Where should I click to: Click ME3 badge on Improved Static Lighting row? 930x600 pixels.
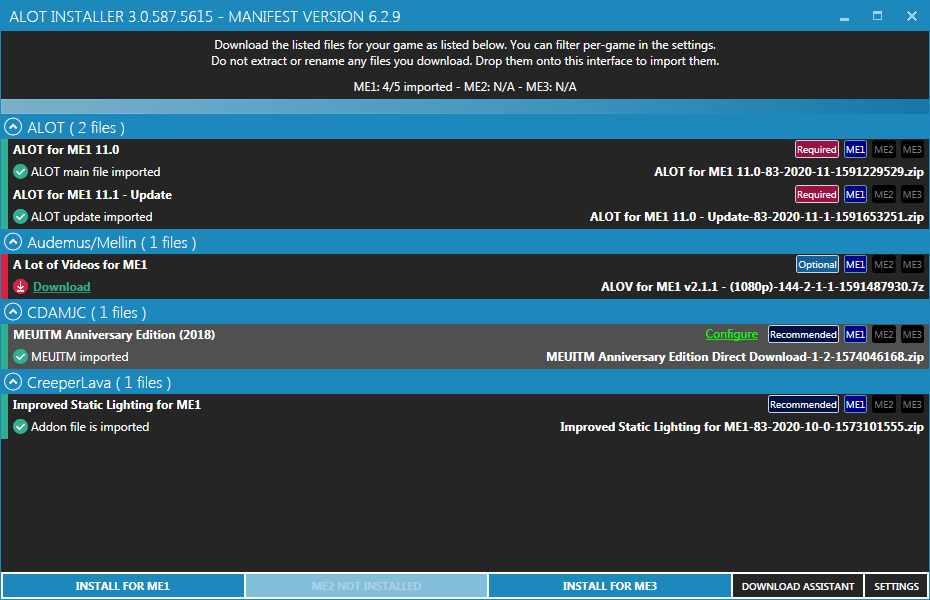point(912,404)
